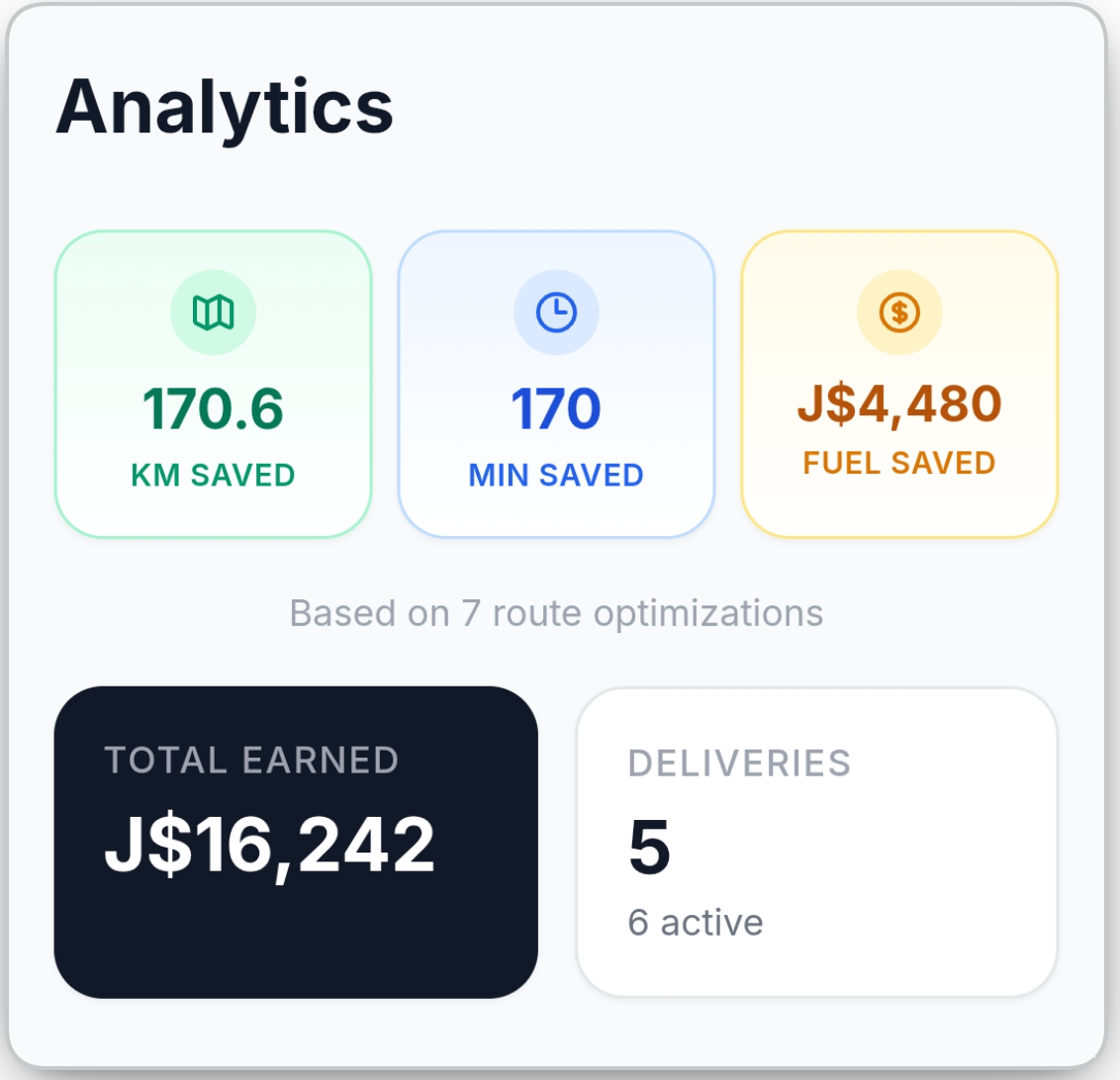Select the deliveries count 5
The height and width of the screenshot is (1080, 1120).
coord(649,849)
